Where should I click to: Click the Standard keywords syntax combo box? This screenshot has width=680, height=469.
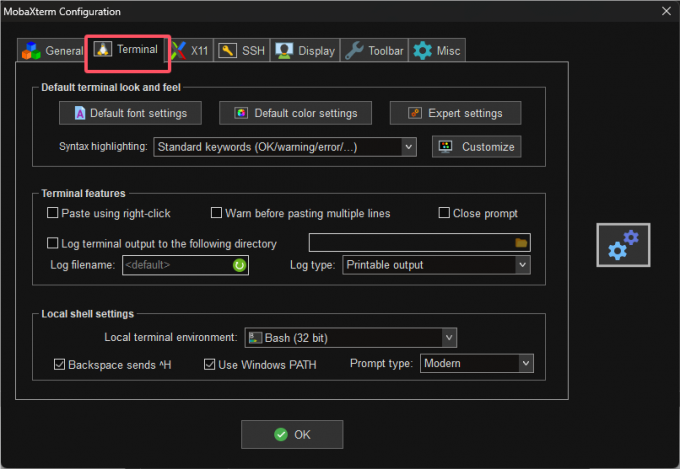point(285,147)
